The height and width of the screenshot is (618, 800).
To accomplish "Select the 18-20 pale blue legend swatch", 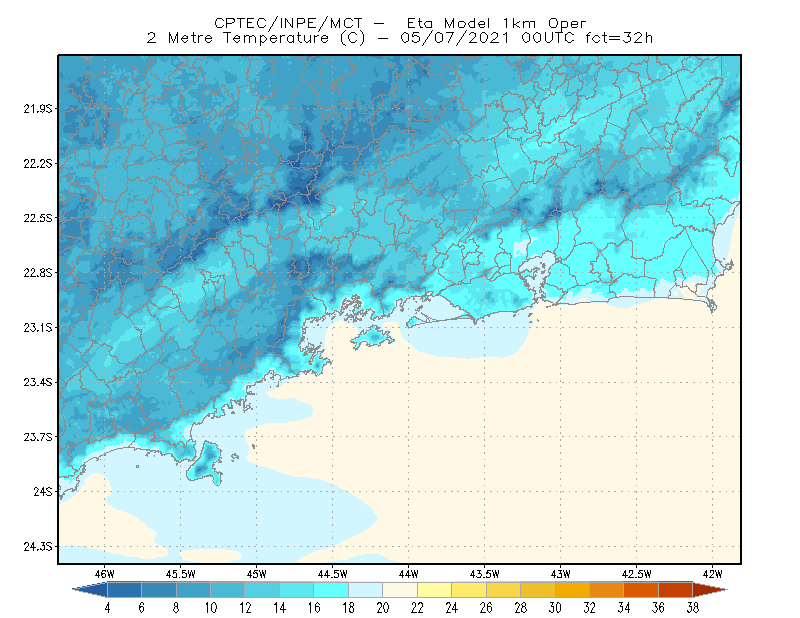I will click(365, 590).
